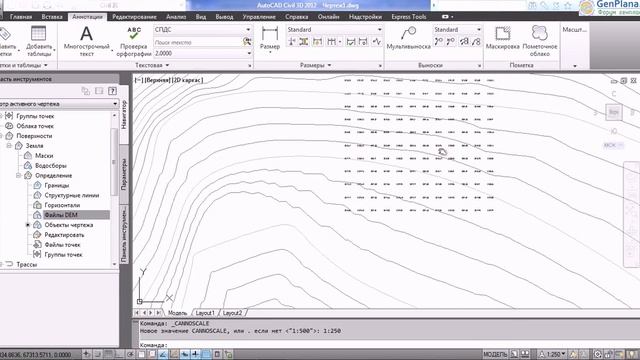Viewport: 640px width, 360px height.
Task: Click the first toolspace header icon
Action: [85, 91]
